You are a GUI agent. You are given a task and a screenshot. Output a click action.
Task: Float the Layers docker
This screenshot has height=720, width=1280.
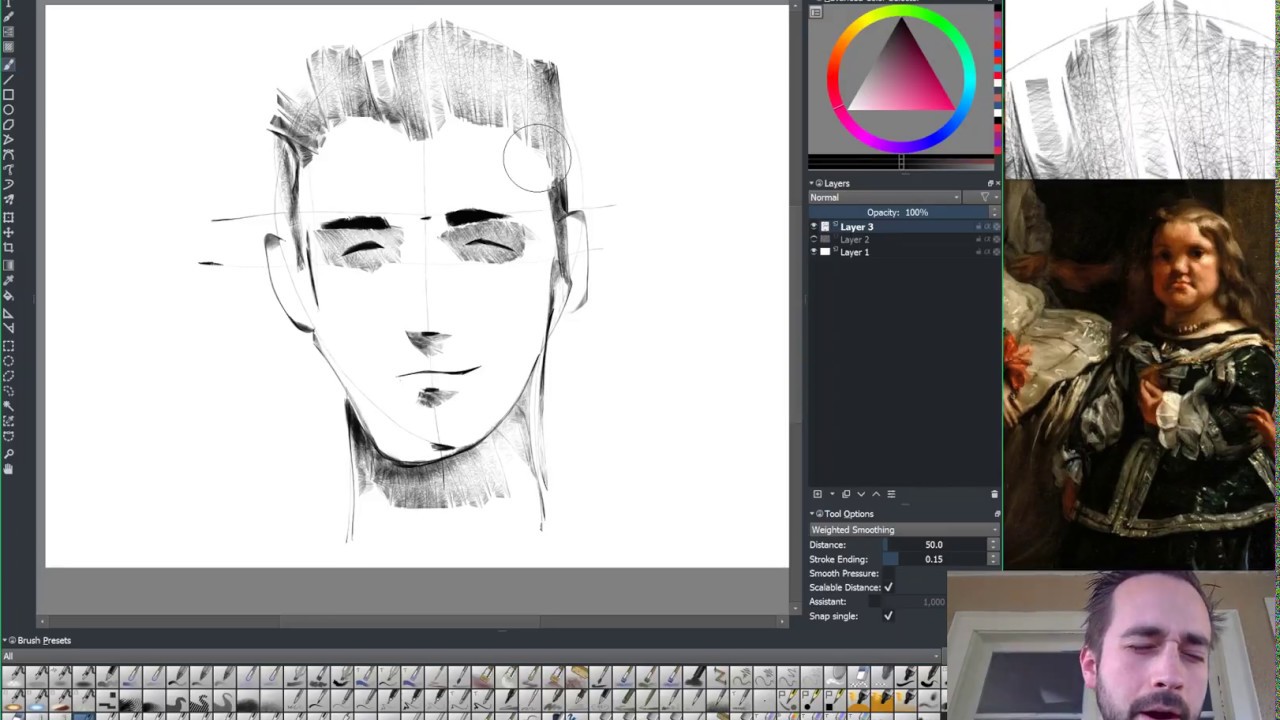(x=990, y=183)
